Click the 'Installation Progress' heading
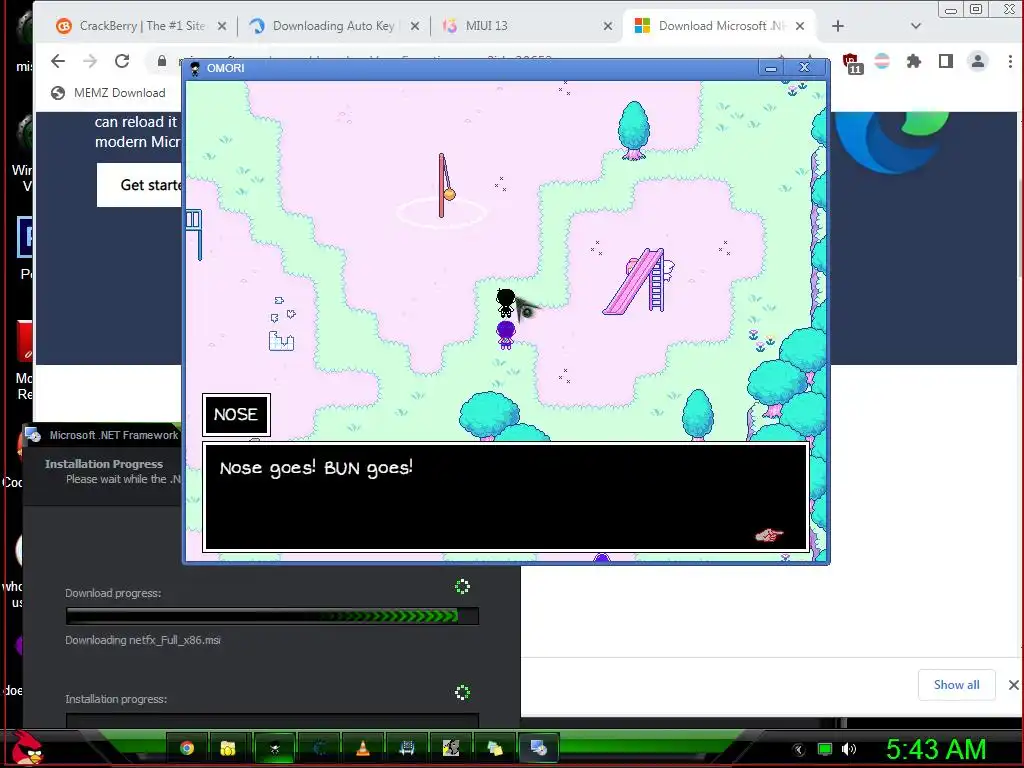1024x768 pixels. [104, 464]
